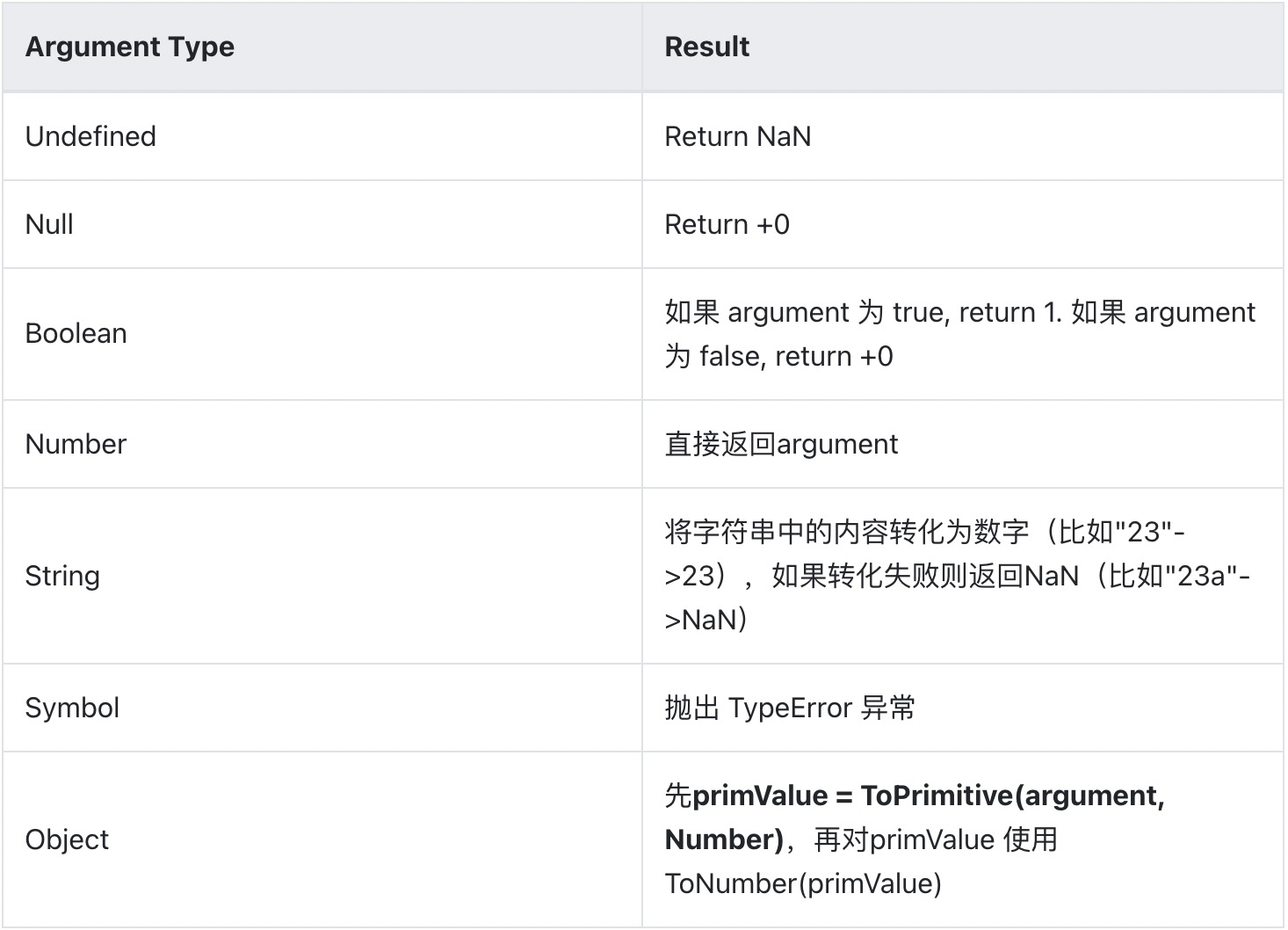
Task: Select the "Symbol" argument type cell
Action: [x=72, y=708]
